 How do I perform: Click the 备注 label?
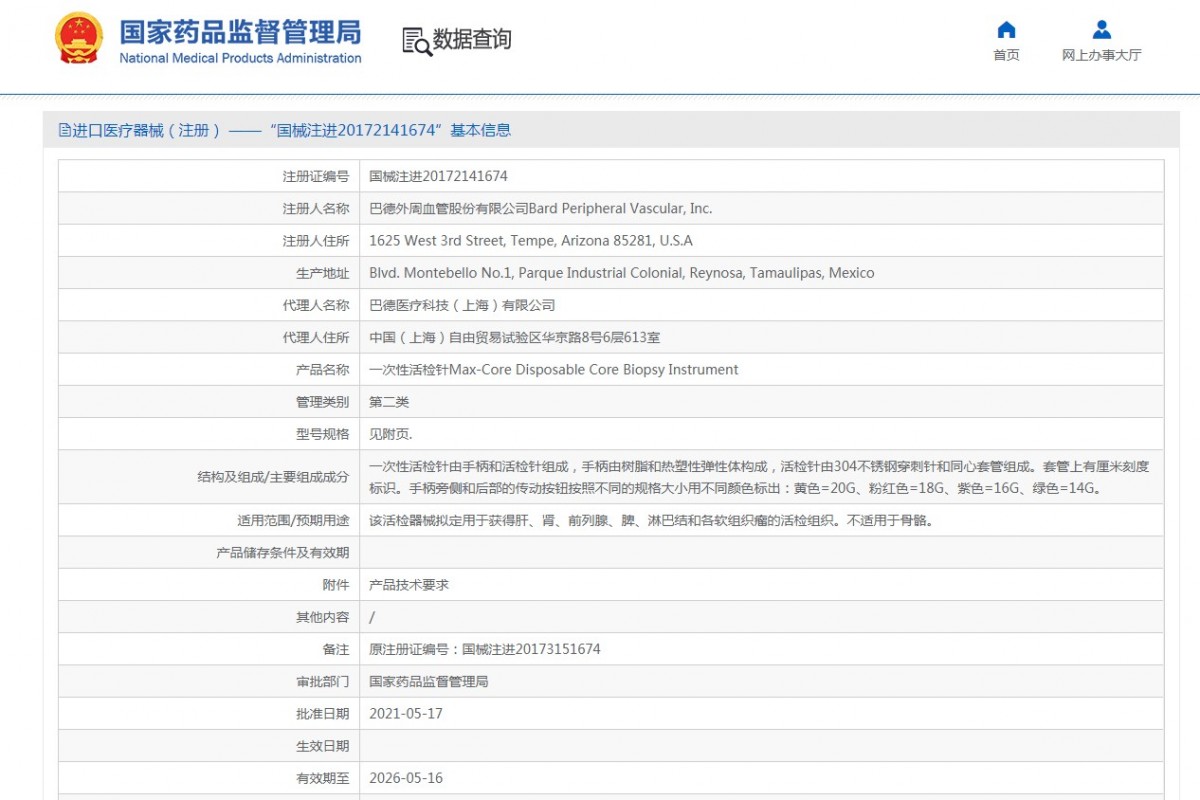pos(336,649)
